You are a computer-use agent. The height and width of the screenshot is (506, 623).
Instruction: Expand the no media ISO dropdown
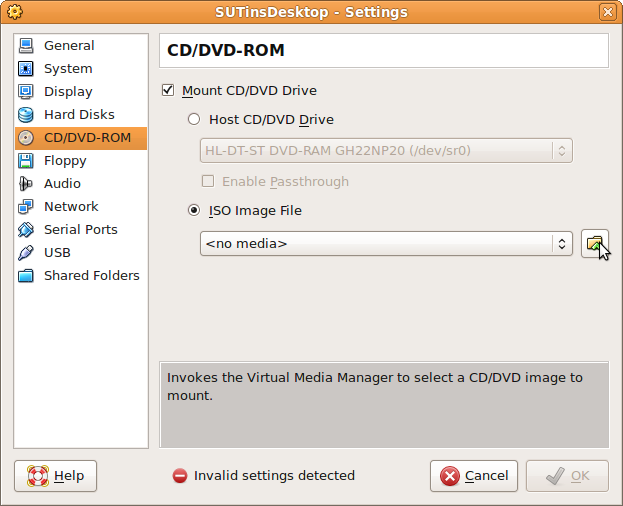(386, 243)
